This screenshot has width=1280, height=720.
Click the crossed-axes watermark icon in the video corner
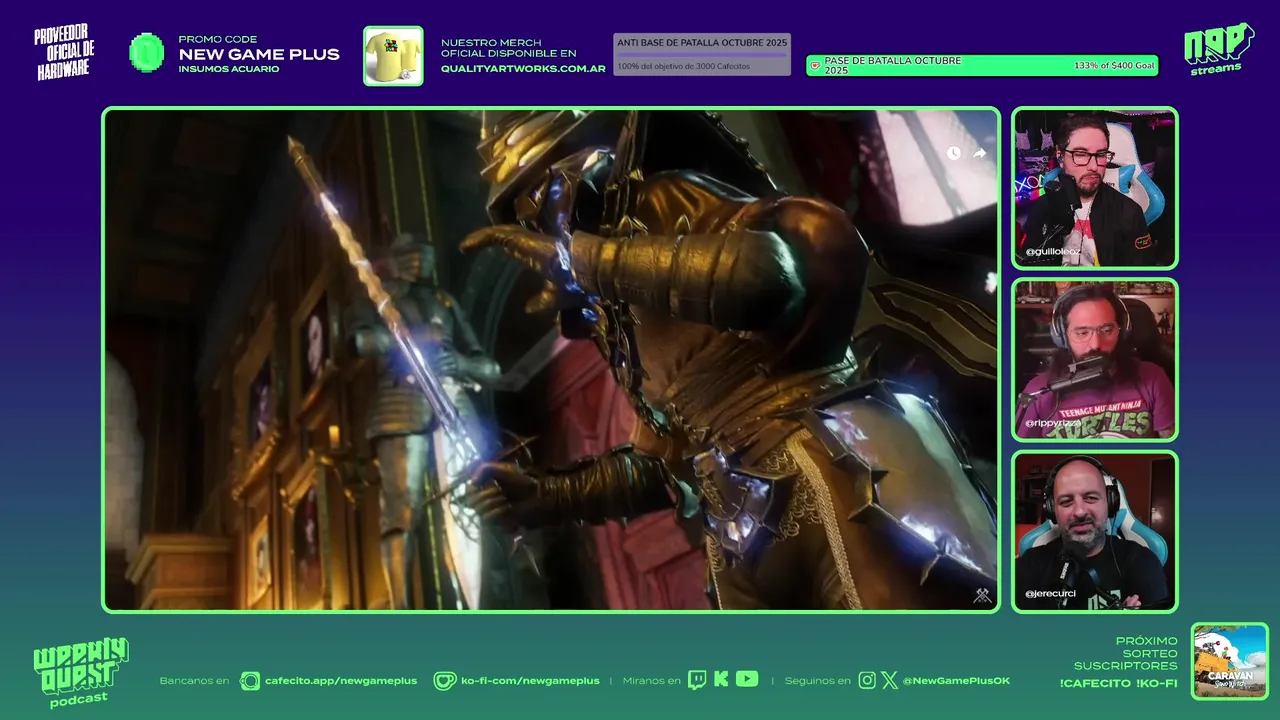coord(982,595)
